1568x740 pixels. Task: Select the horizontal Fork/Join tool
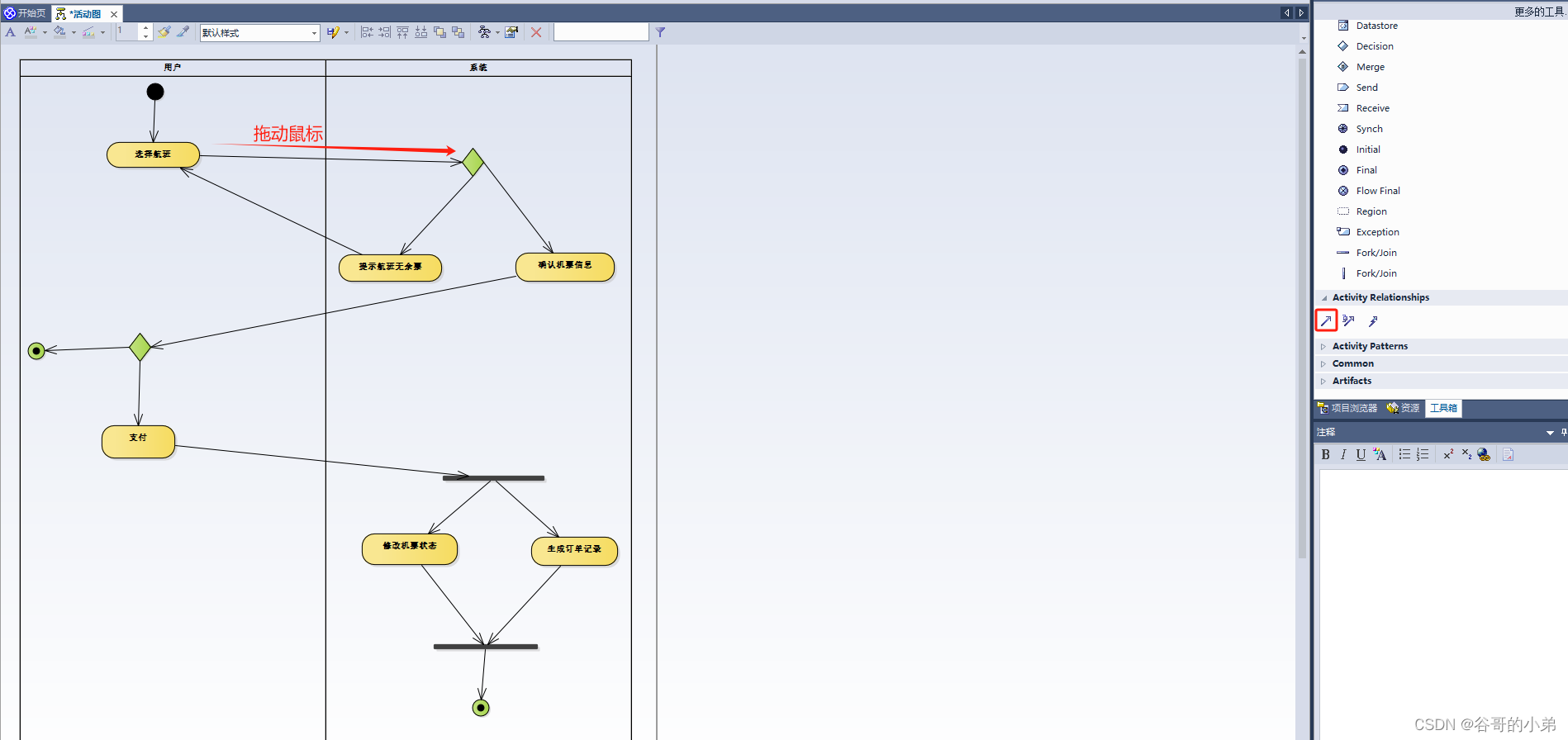click(x=1367, y=253)
